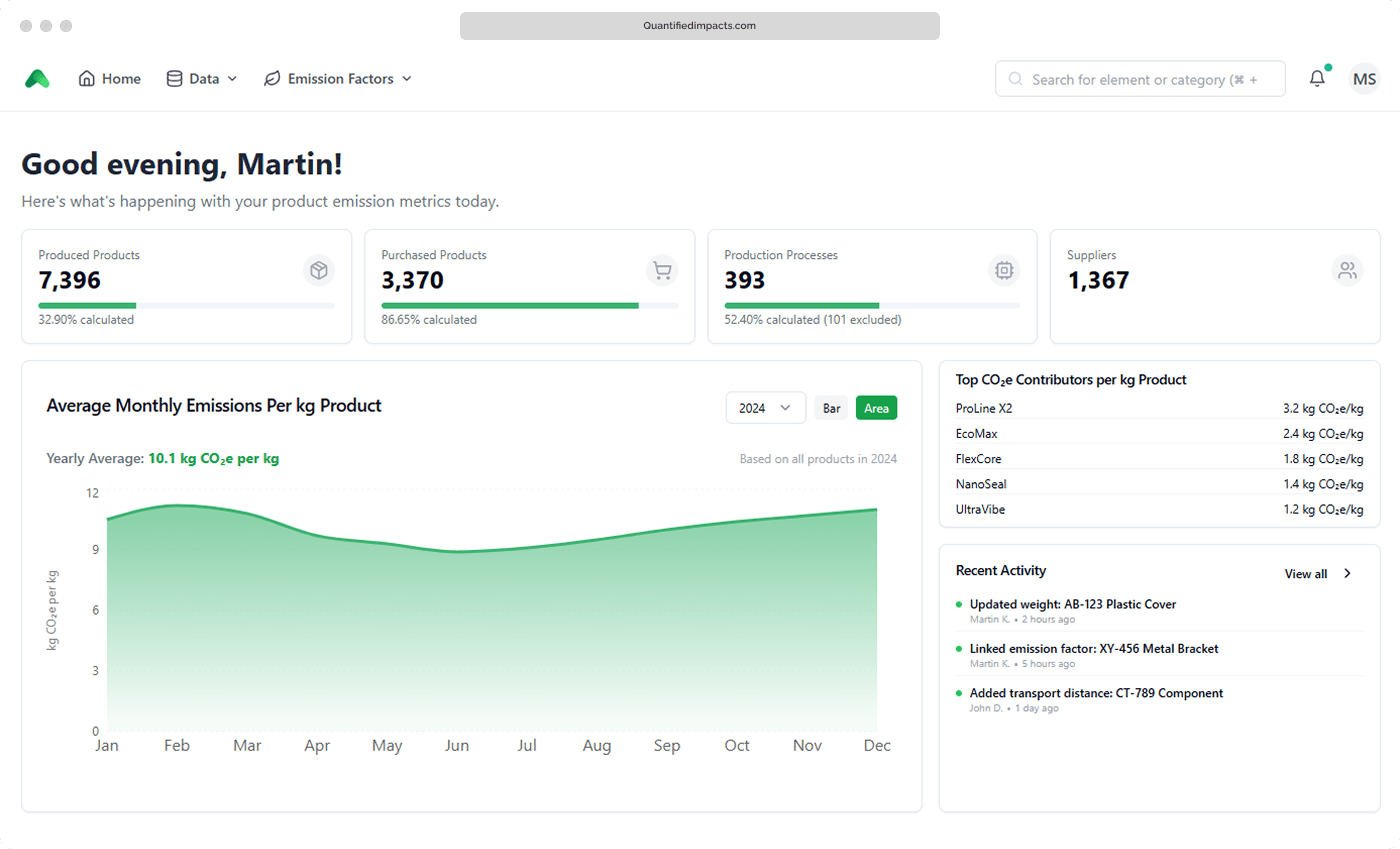Open notifications bell icon
Viewport: 1400px width, 849px height.
(x=1317, y=79)
